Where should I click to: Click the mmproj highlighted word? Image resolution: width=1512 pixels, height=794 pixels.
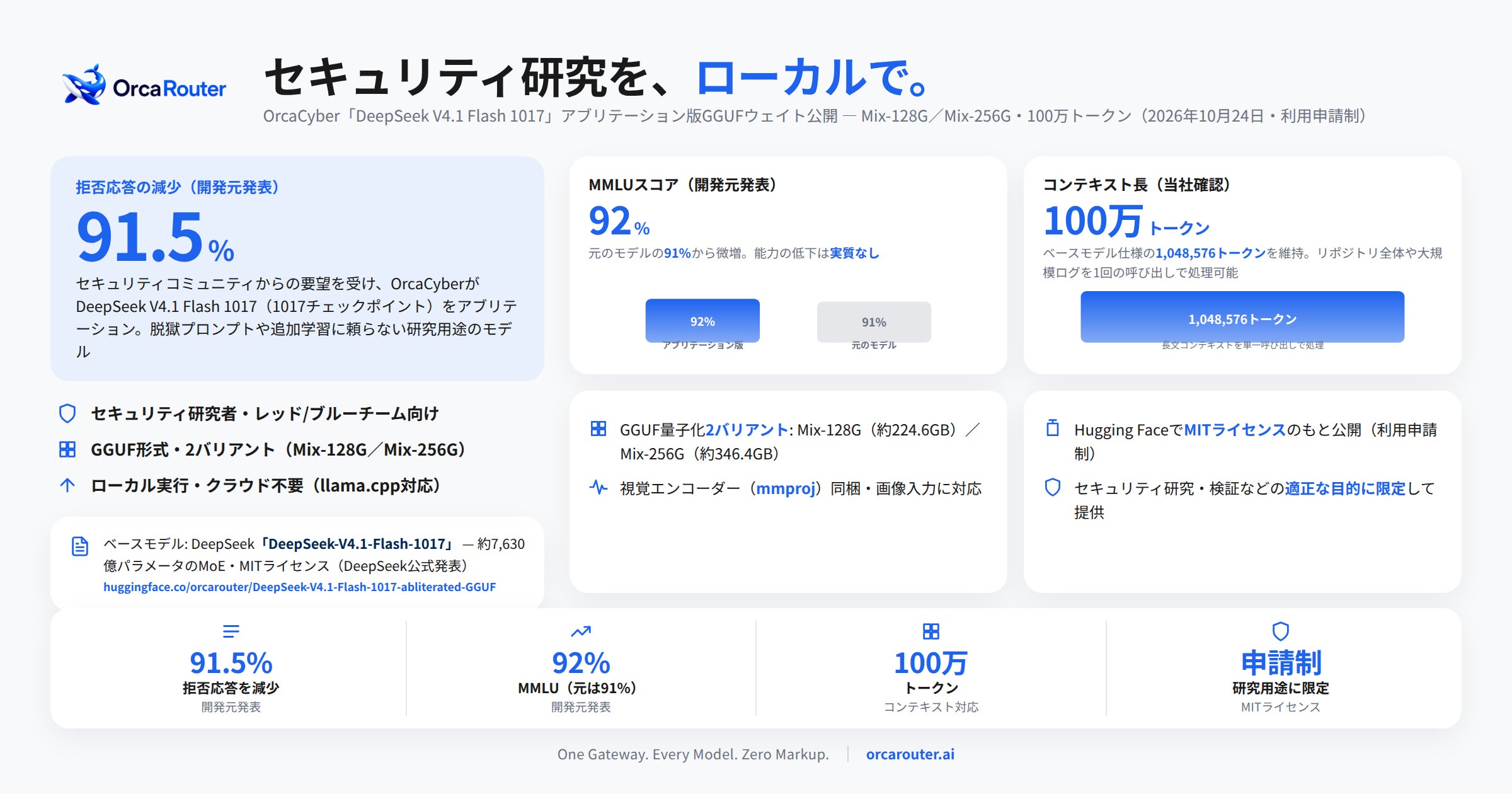pos(786,488)
